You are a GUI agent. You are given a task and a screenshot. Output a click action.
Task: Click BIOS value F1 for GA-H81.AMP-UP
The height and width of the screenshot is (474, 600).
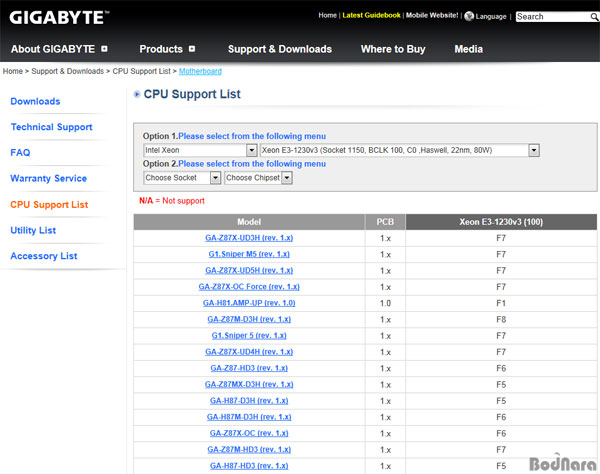[x=501, y=303]
